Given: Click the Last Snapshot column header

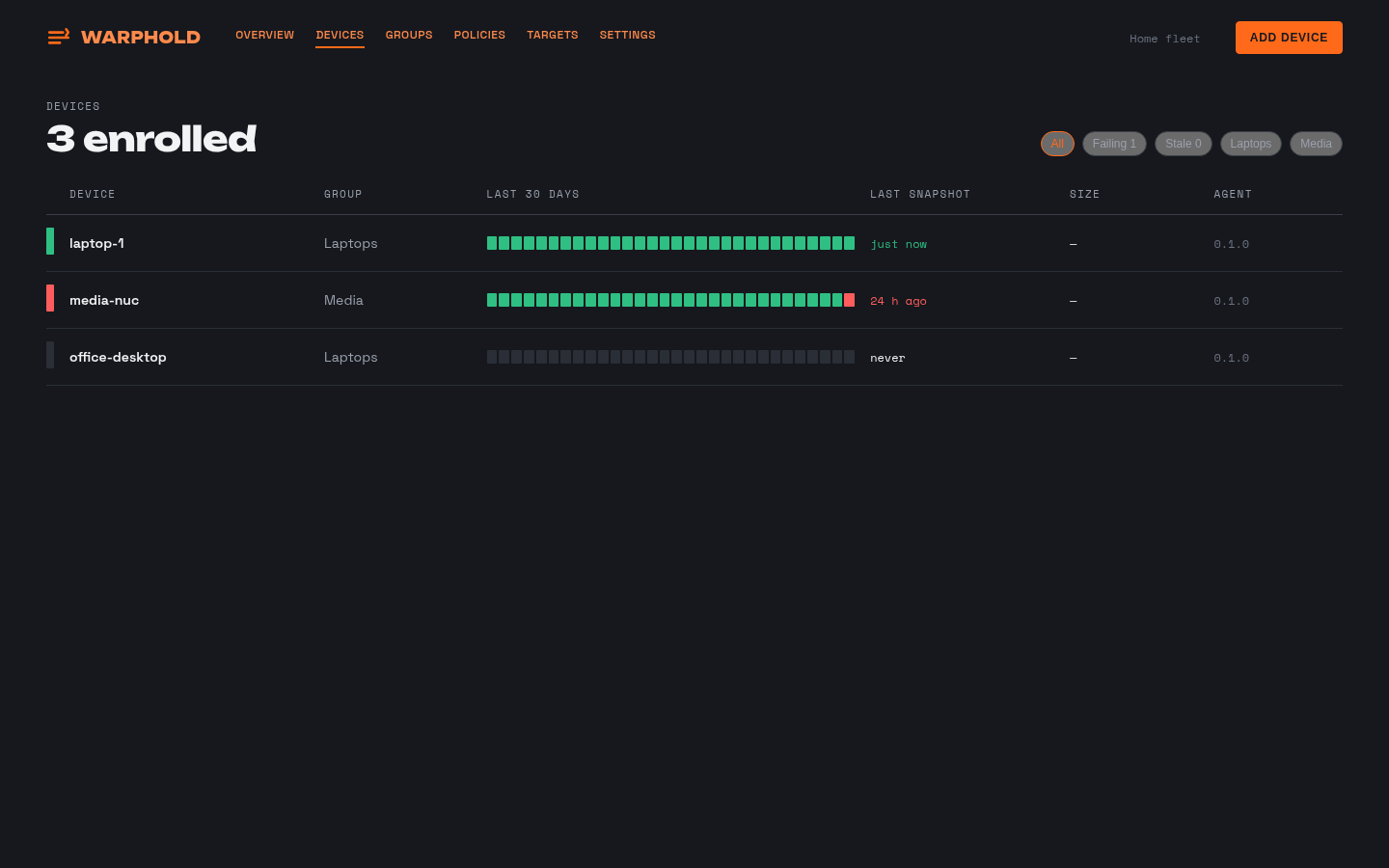Looking at the screenshot, I should (920, 194).
